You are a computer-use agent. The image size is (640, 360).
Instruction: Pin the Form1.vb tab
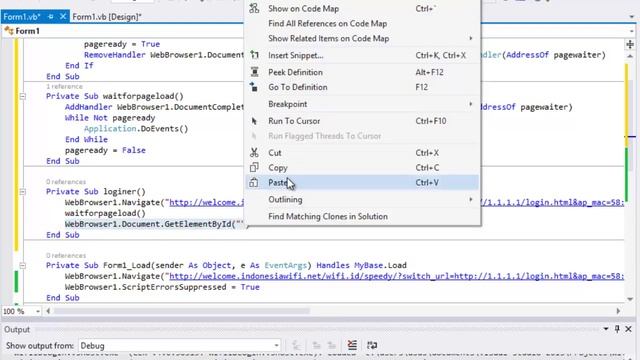pyautogui.click(x=51, y=17)
